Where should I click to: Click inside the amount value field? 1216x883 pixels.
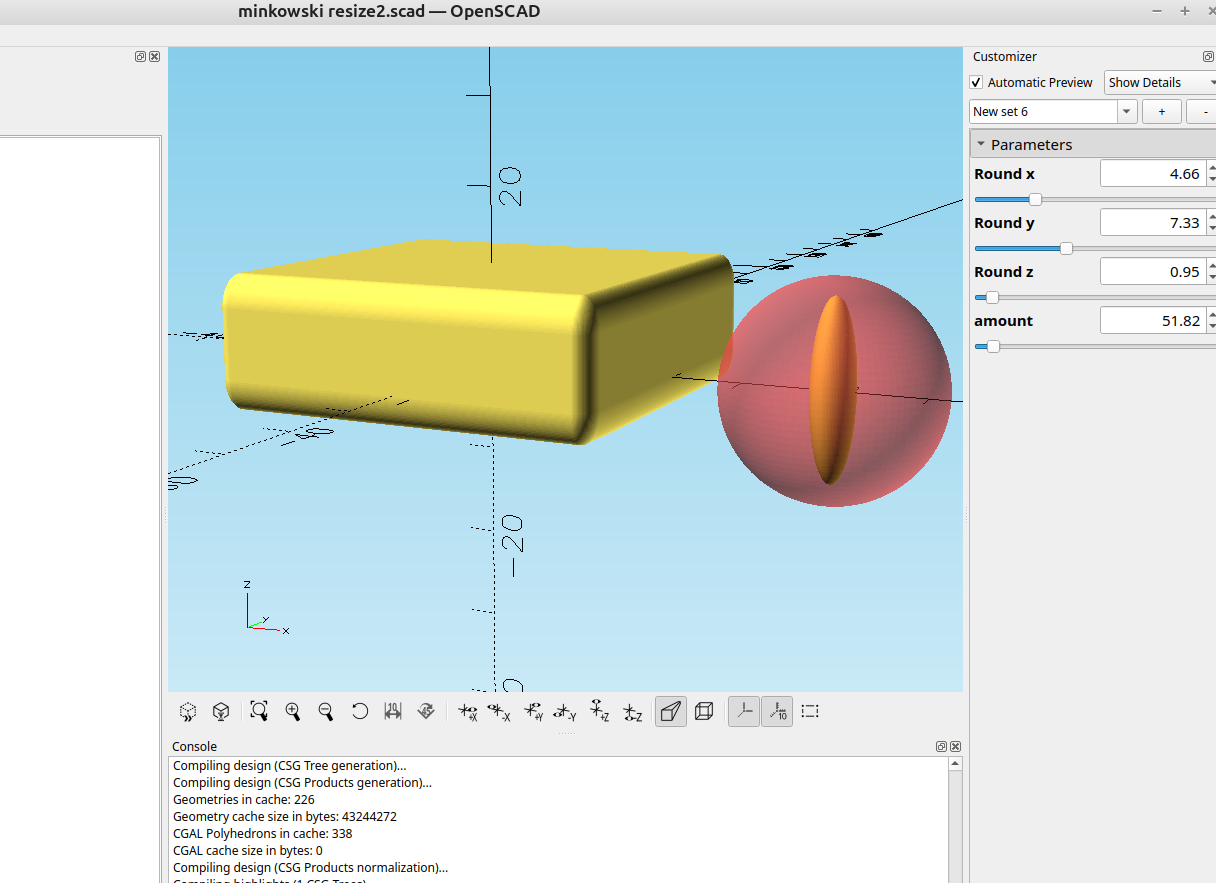1150,320
